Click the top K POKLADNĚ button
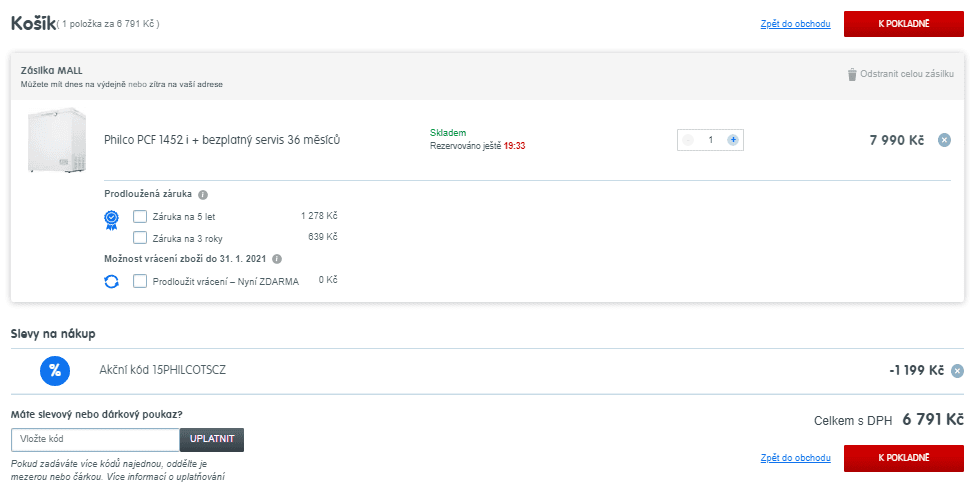The image size is (976, 483). (904, 24)
